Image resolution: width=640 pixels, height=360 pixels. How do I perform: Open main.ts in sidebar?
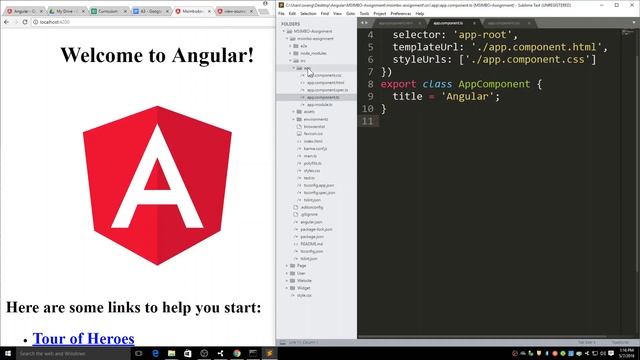(x=310, y=156)
